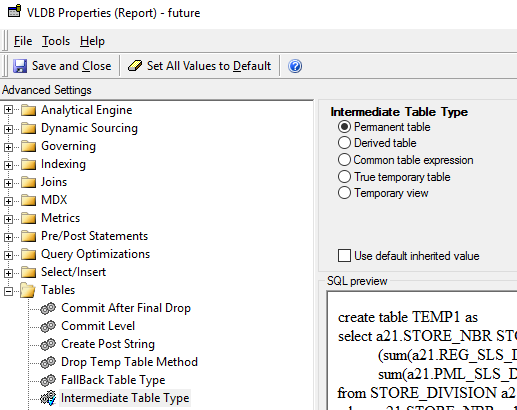Choose the Temporary view option
The width and height of the screenshot is (517, 410).
coord(344,193)
